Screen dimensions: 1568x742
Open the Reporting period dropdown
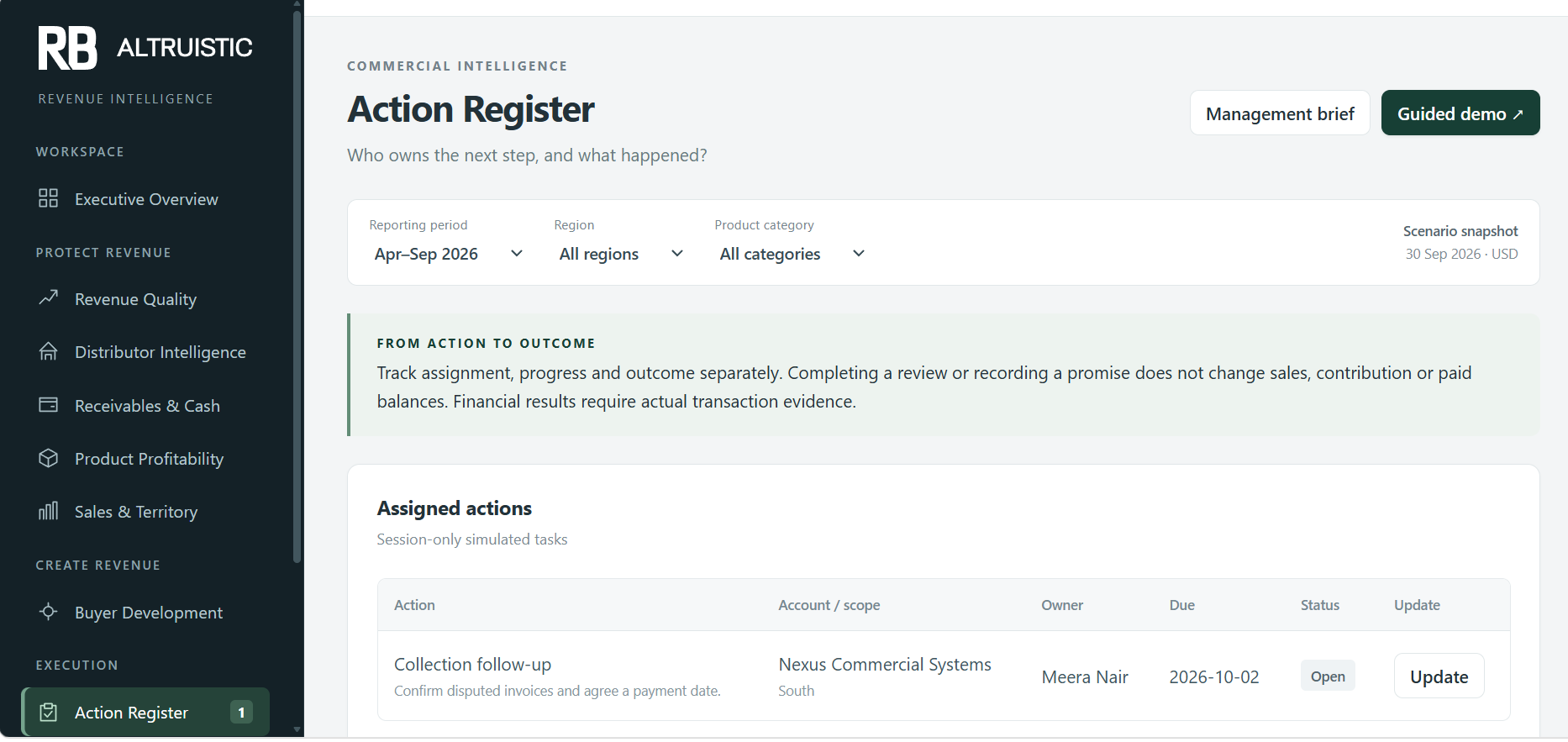point(449,254)
